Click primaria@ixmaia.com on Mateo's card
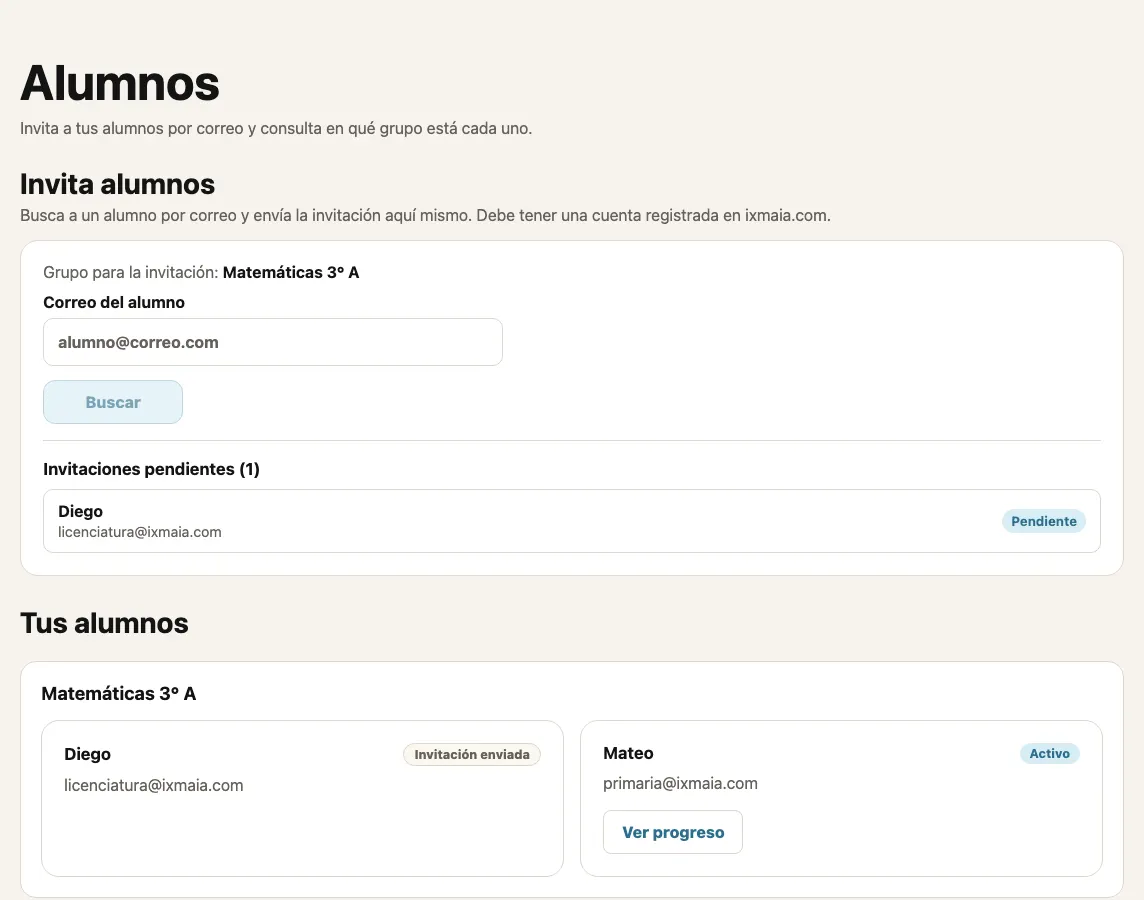 tap(680, 783)
